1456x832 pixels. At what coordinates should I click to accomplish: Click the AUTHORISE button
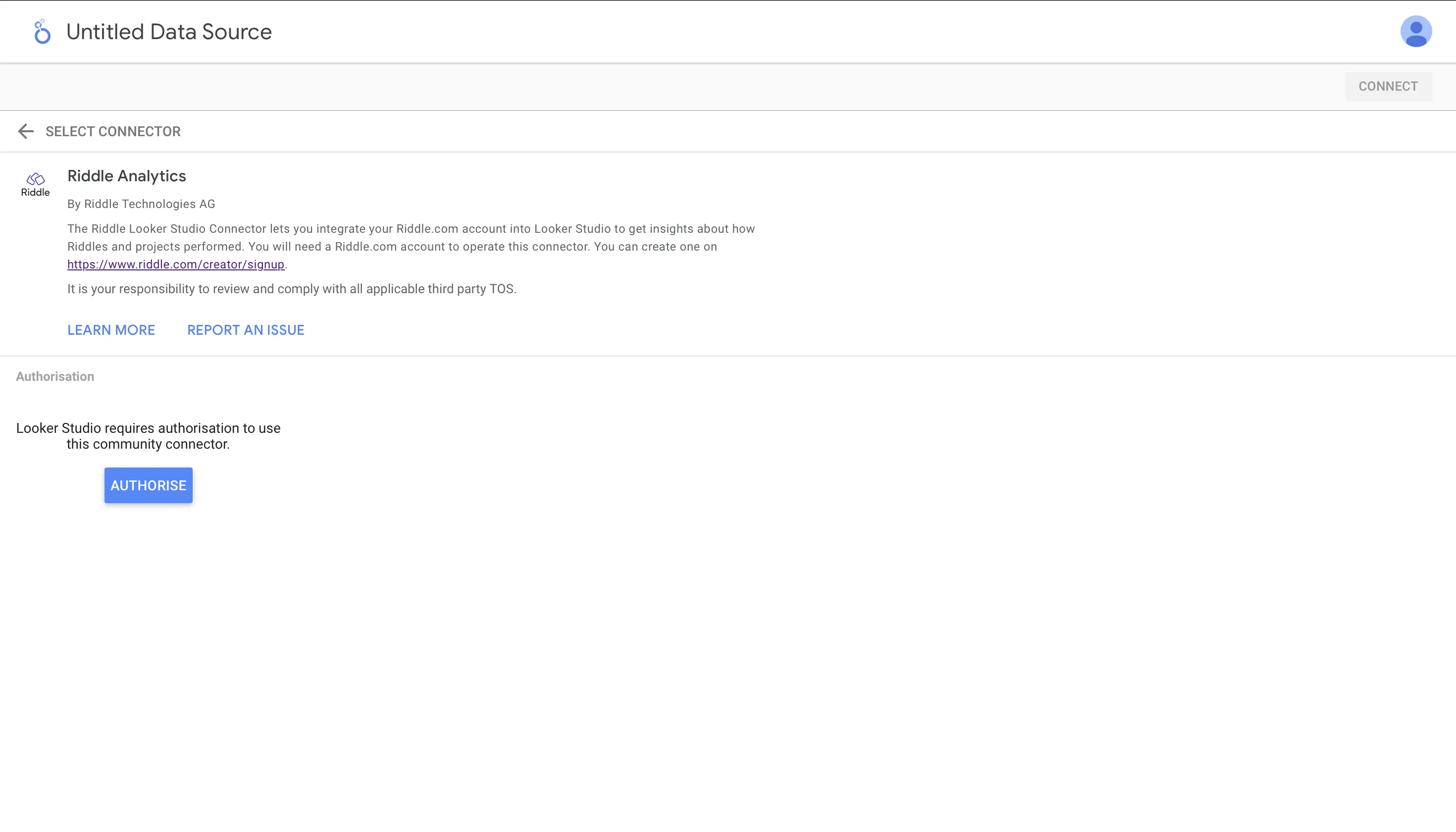coord(149,485)
